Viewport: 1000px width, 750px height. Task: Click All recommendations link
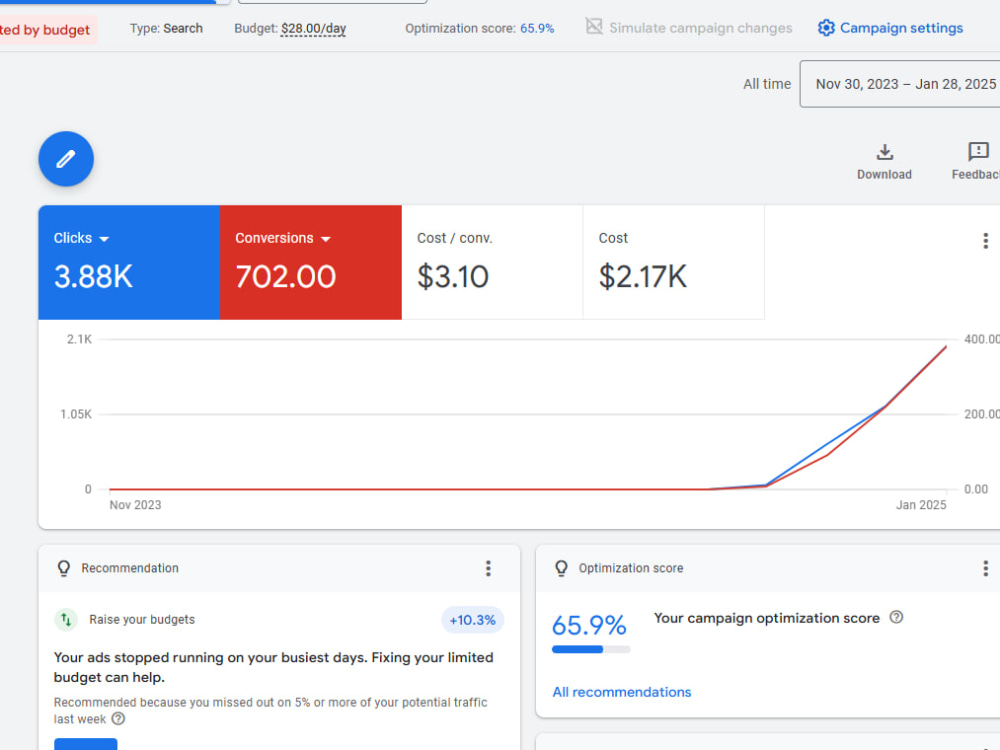click(x=622, y=692)
